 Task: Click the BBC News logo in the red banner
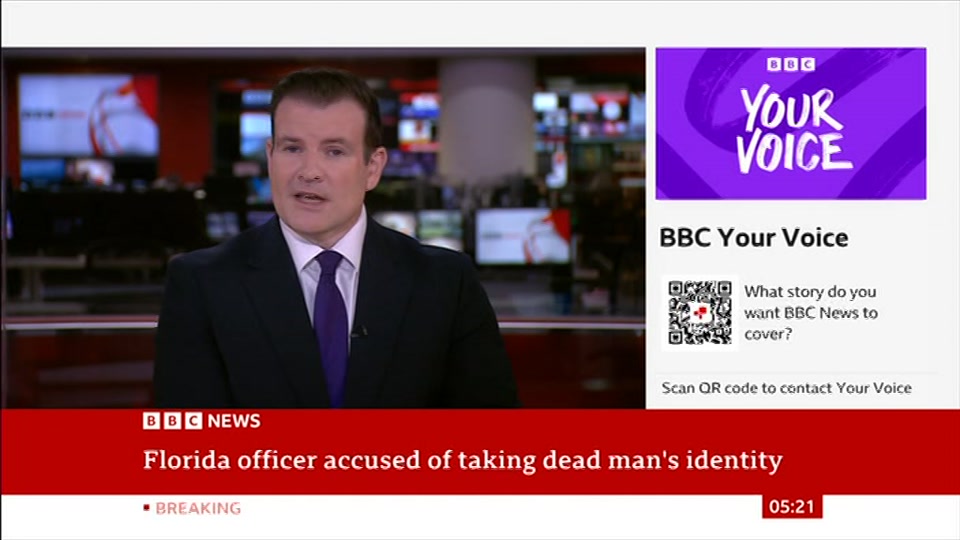(x=201, y=421)
